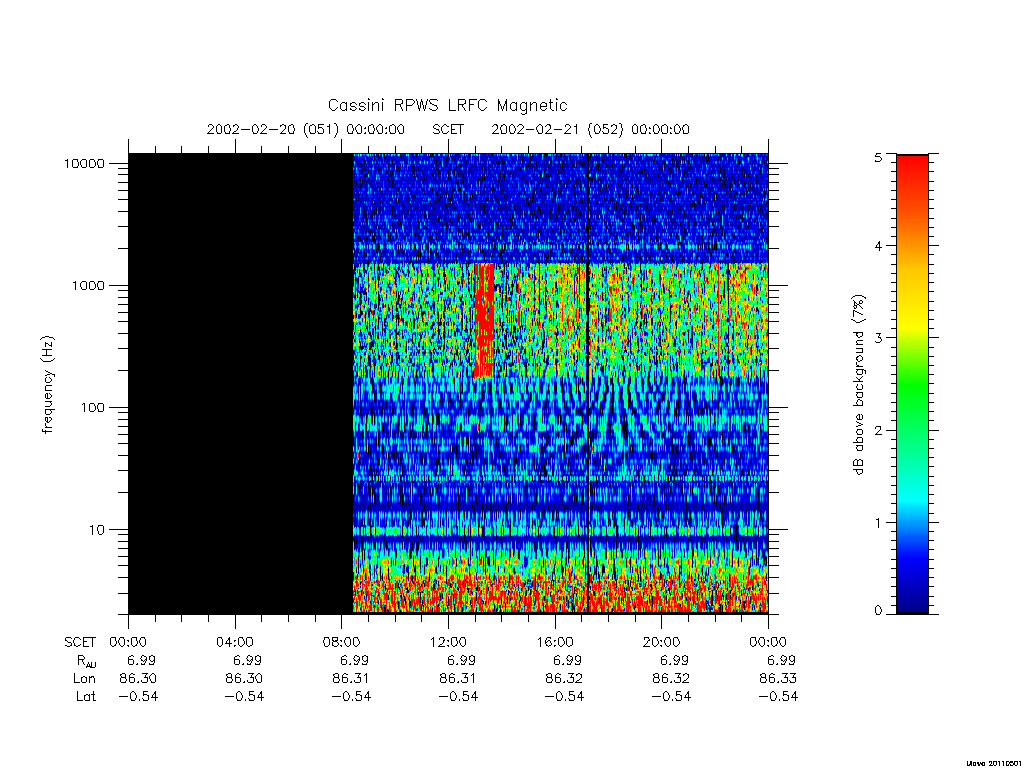Viewport: 1024px width, 768px height.
Task: Click the 100 frequency tick label
Action: click(x=92, y=408)
